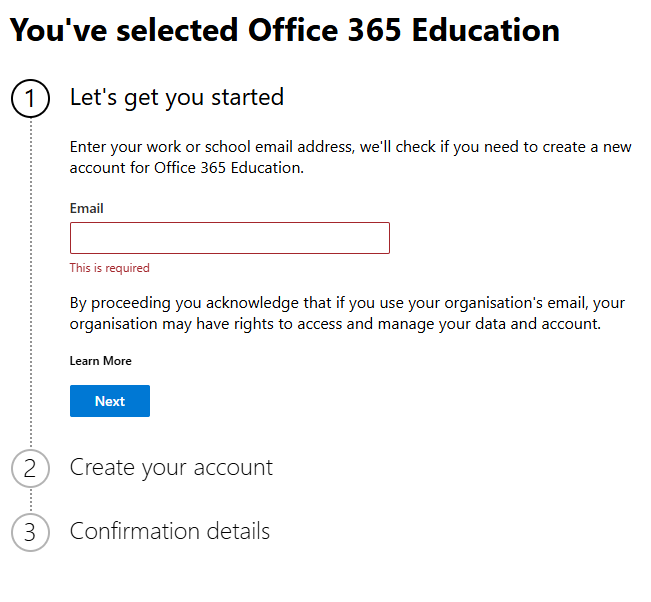Click the dotted connector below step 1
651x602 pixels.
click(x=31, y=280)
